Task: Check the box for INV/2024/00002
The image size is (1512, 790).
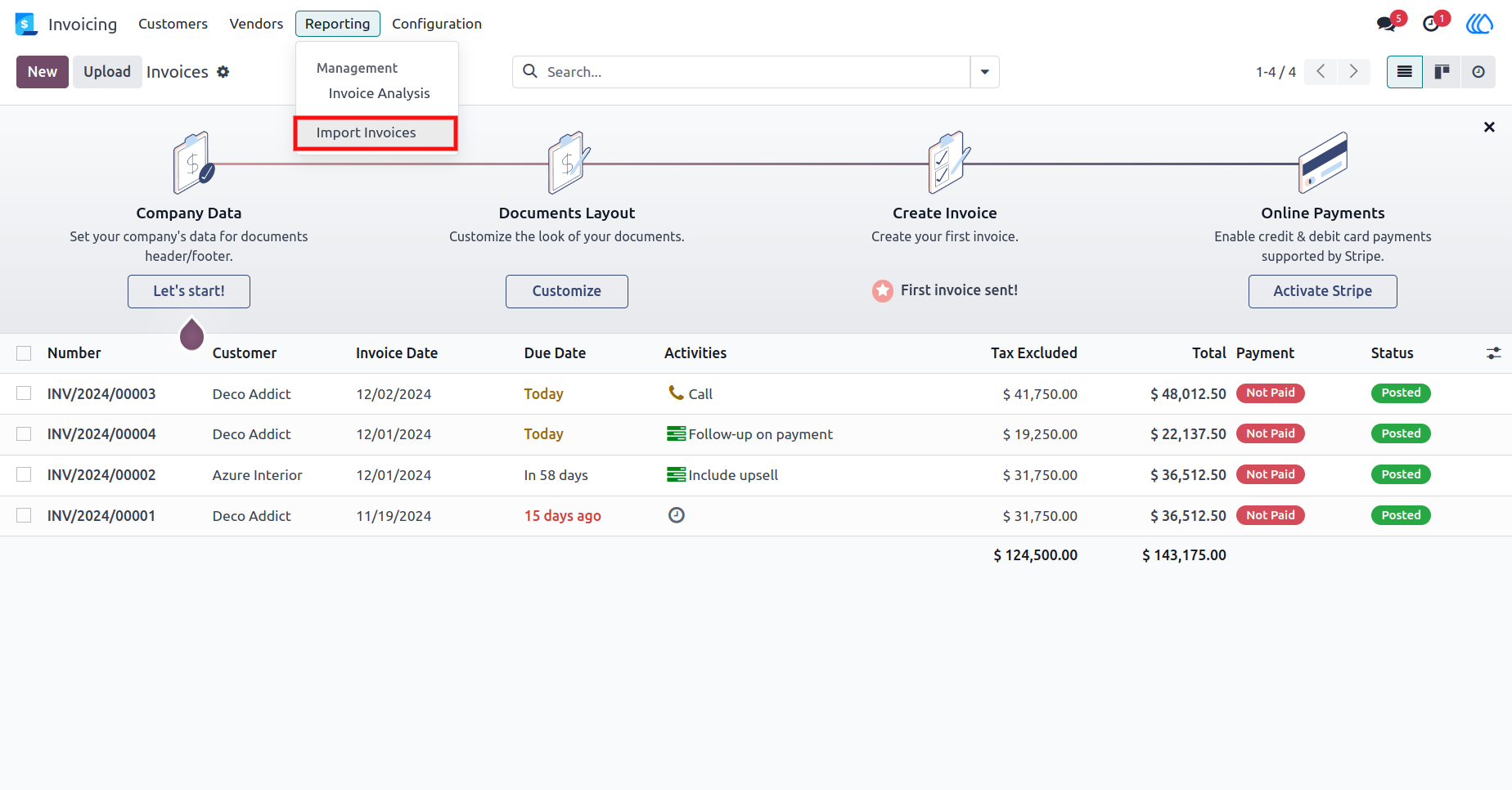Action: 24,475
